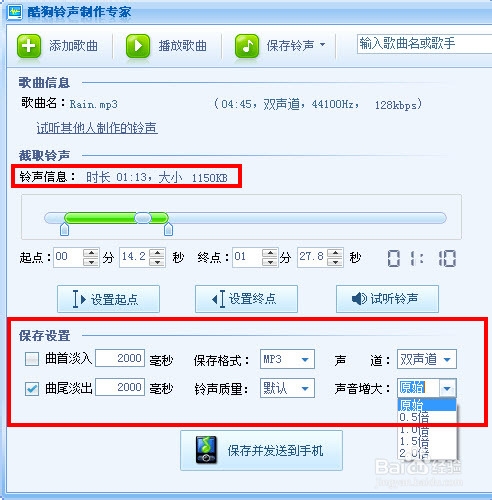This screenshot has width=492, height=500.
Task: Click the green Add Song plus icon
Action: pos(29,46)
